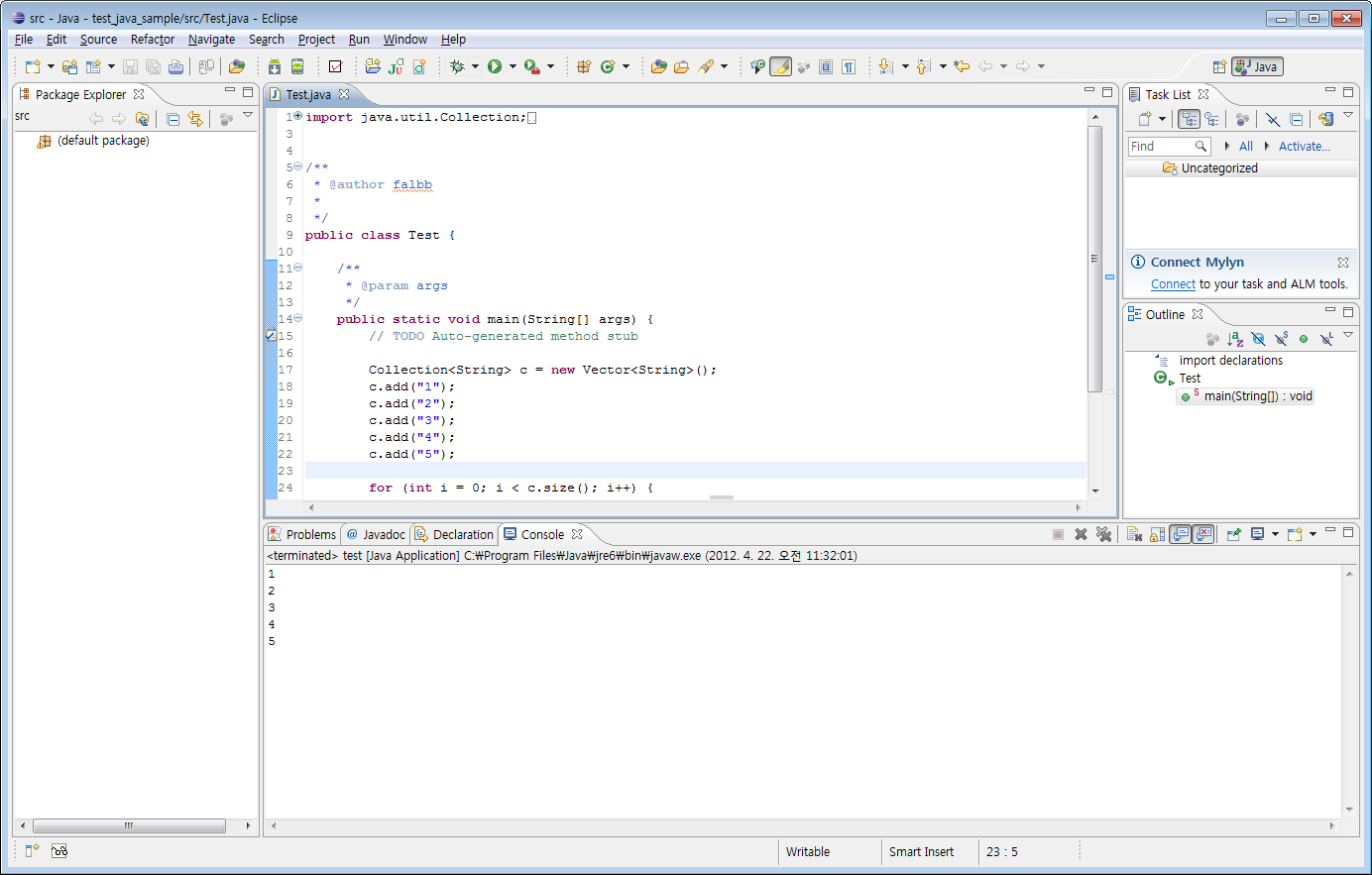Click the Open Perspective icon beside Java

[x=1219, y=66]
